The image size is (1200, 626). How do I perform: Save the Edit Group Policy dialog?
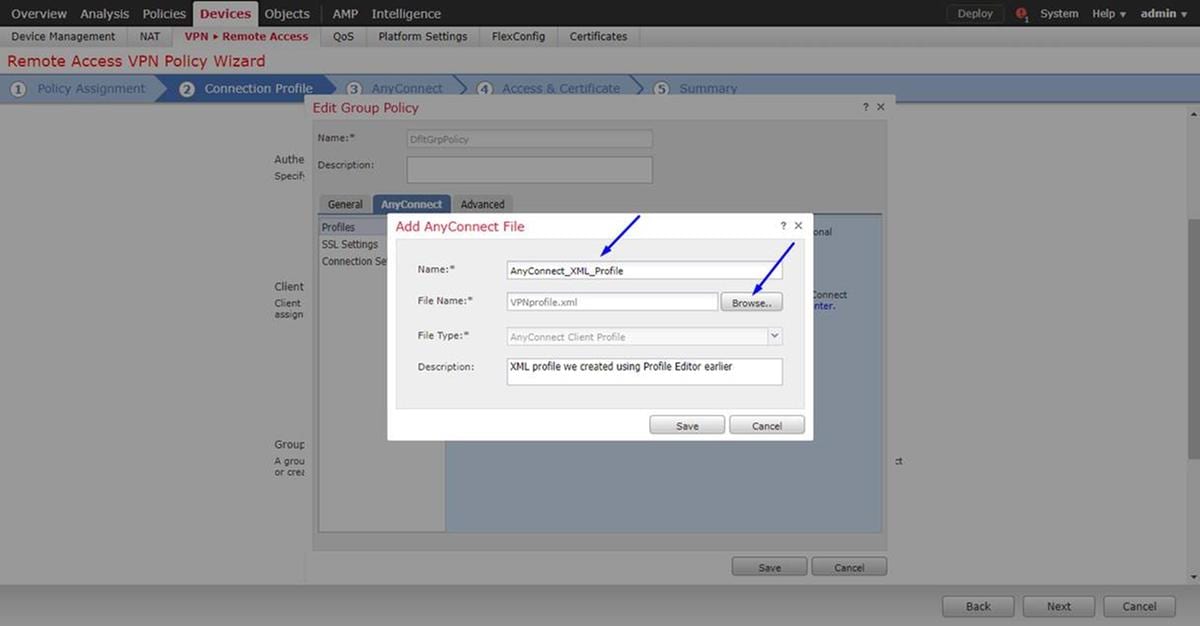769,567
